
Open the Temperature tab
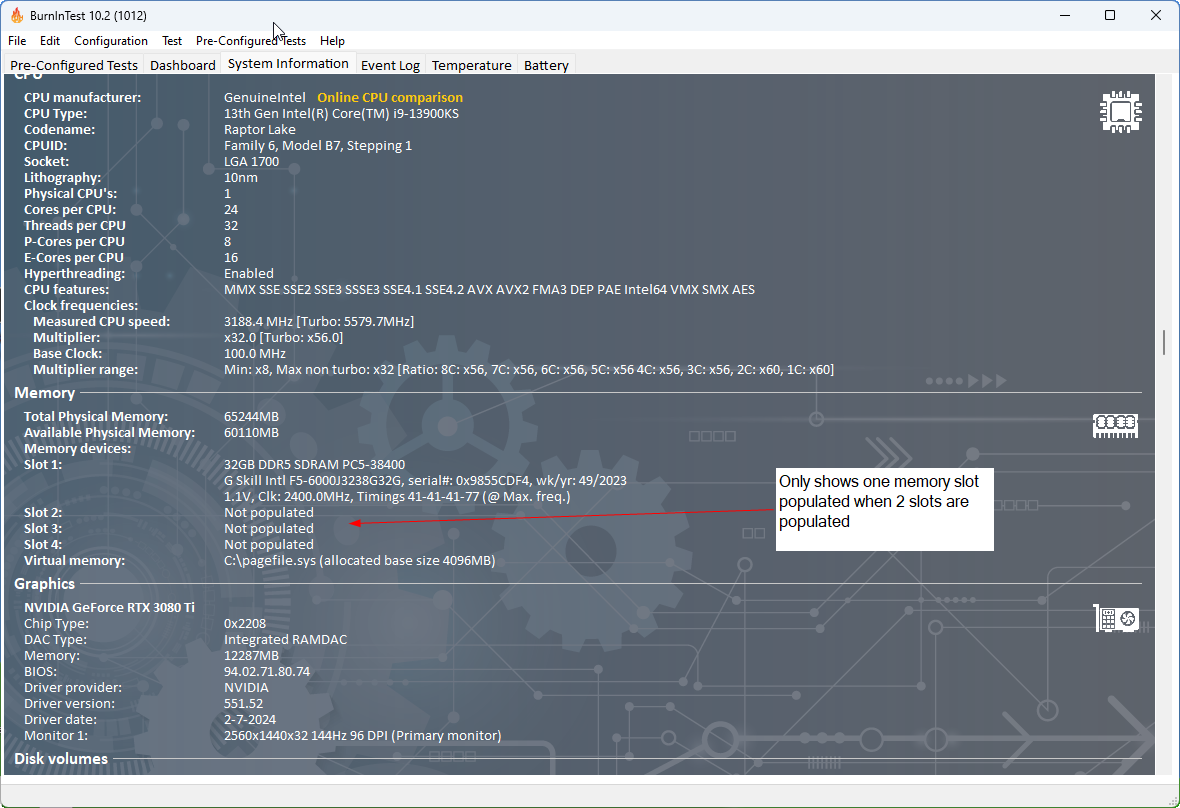(471, 65)
